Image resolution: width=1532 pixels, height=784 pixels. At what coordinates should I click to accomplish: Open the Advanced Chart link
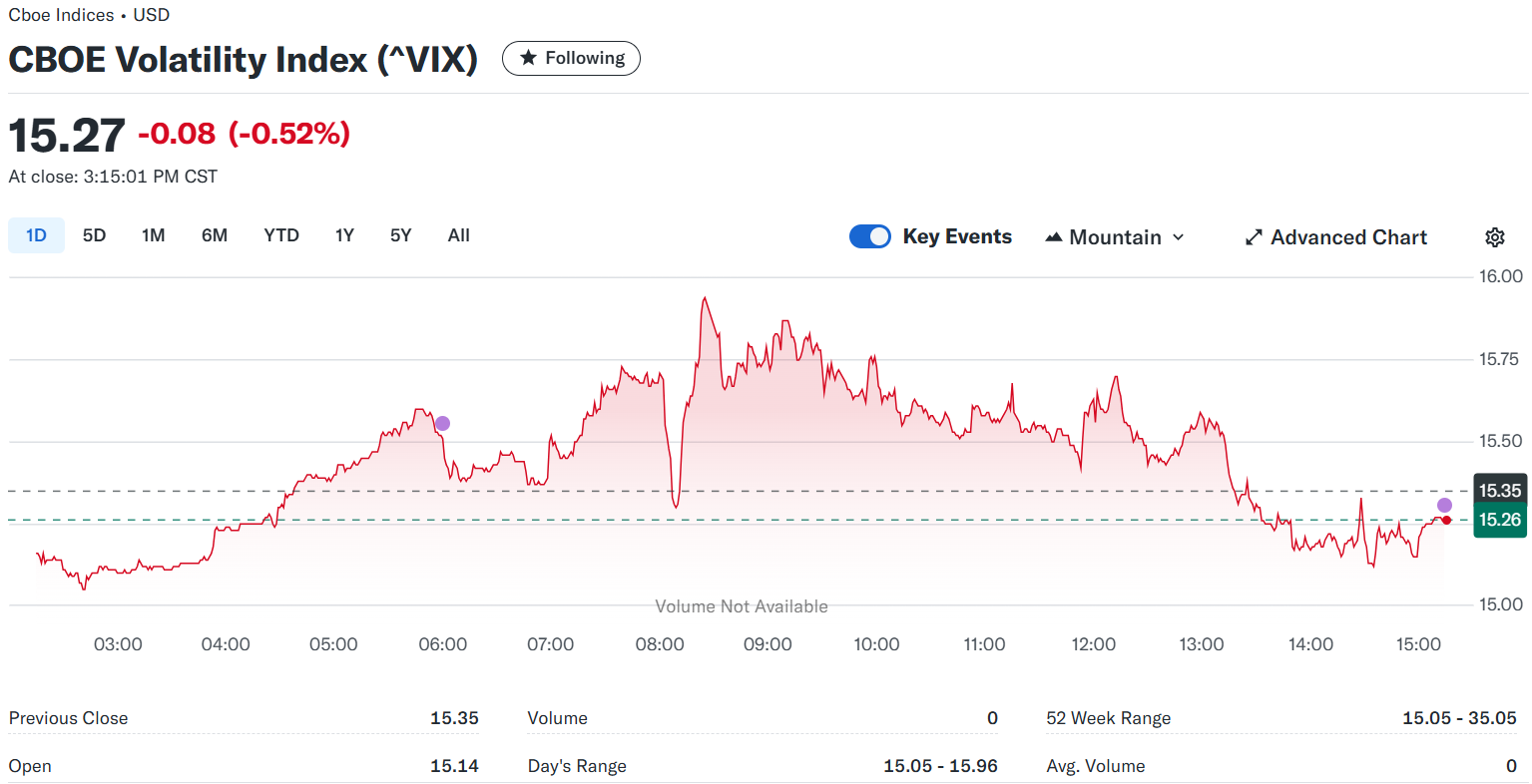point(1336,237)
